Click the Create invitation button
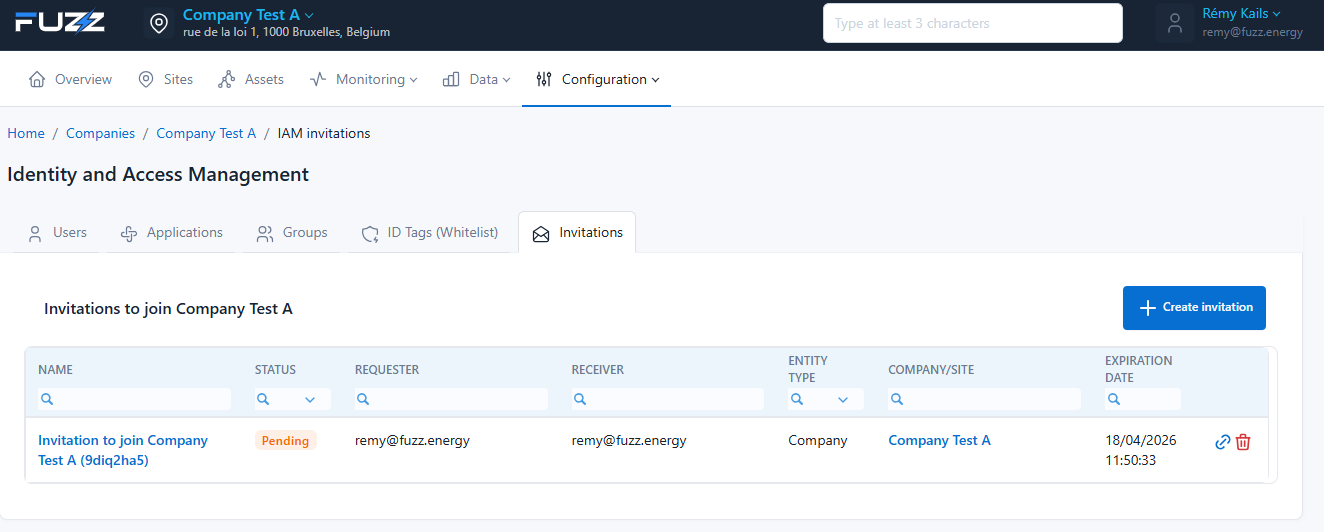Screen dimensions: 1324x532 click(1194, 308)
